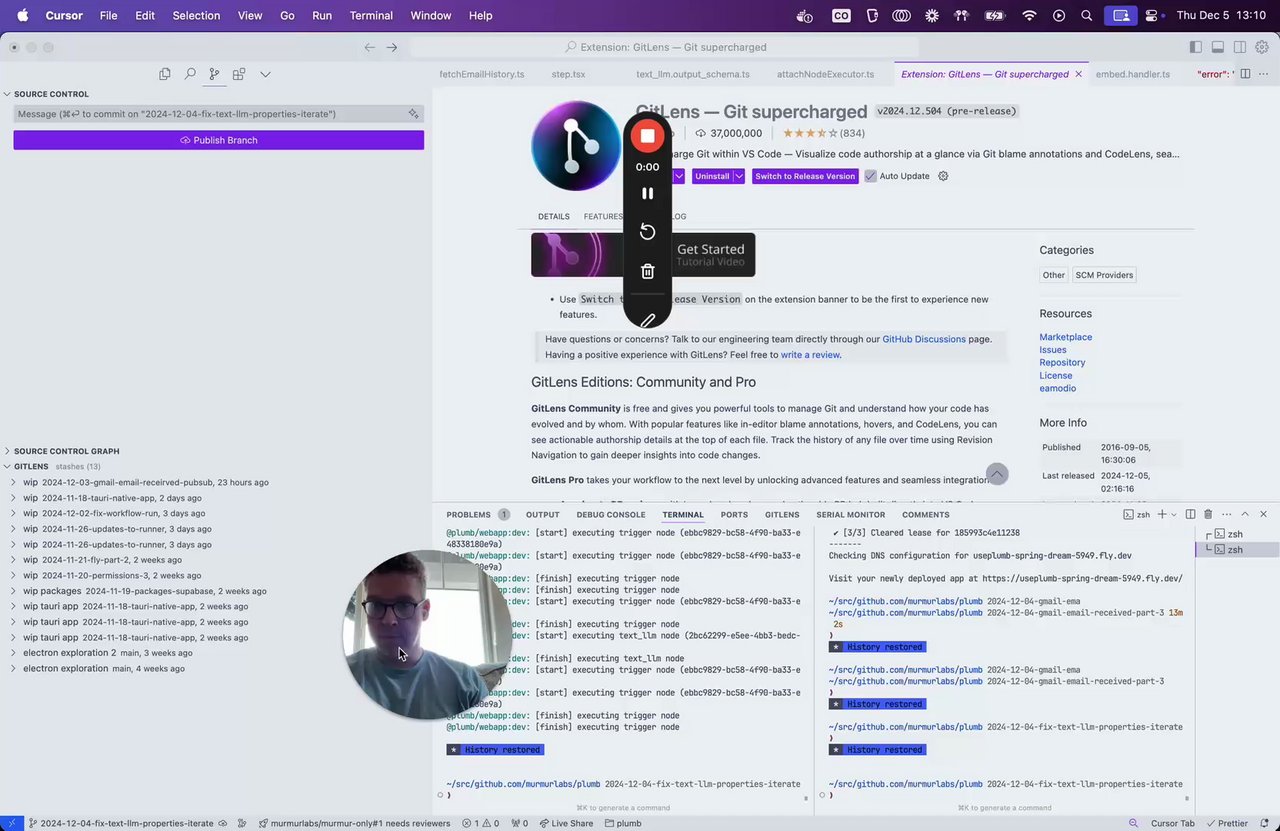The width and height of the screenshot is (1280, 831).
Task: Click the AI generate commit message sparkle icon
Action: (413, 114)
